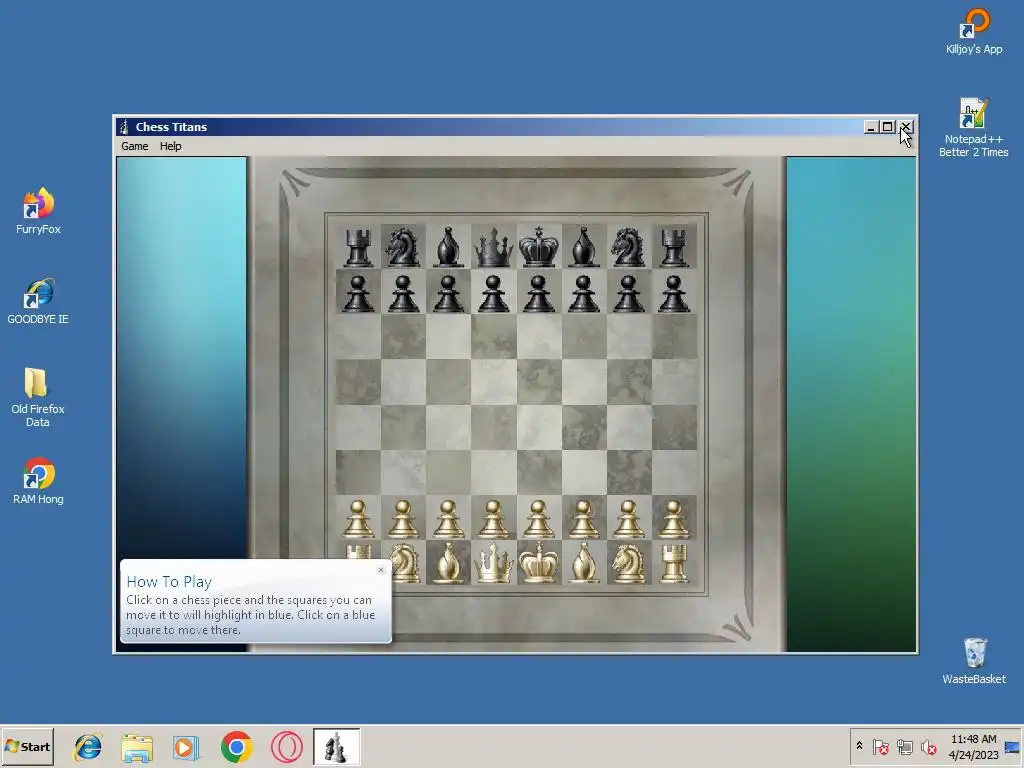
Task: Select the white pawn in front of king
Action: 538,519
